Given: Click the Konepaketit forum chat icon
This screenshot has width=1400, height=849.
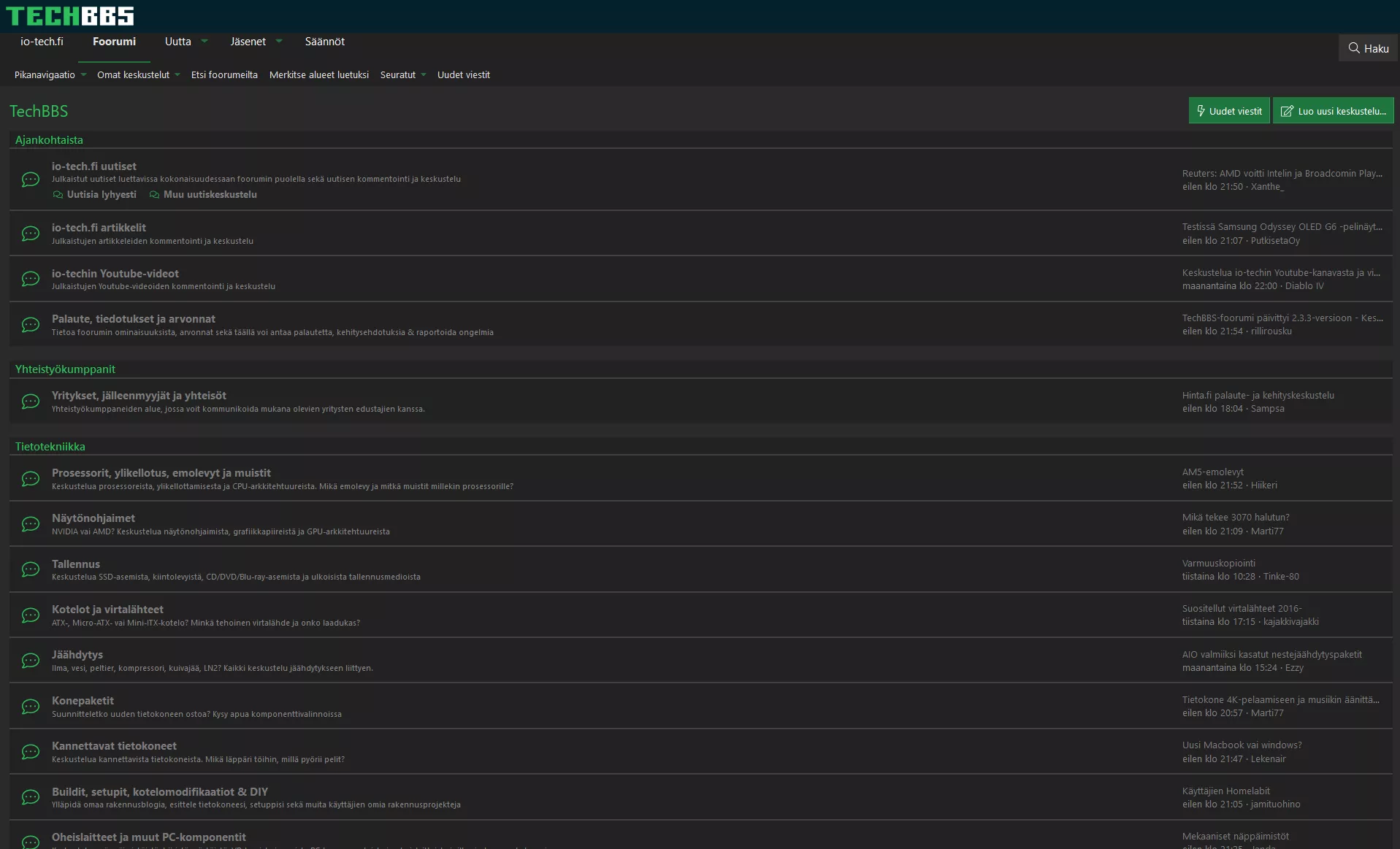Looking at the screenshot, I should coord(31,707).
